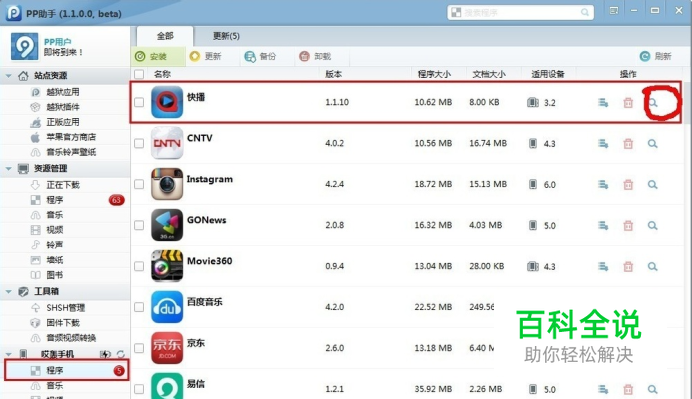Screen dimensions: 692x399
Task: Open the title bar menu icon
Action: click(613, 11)
